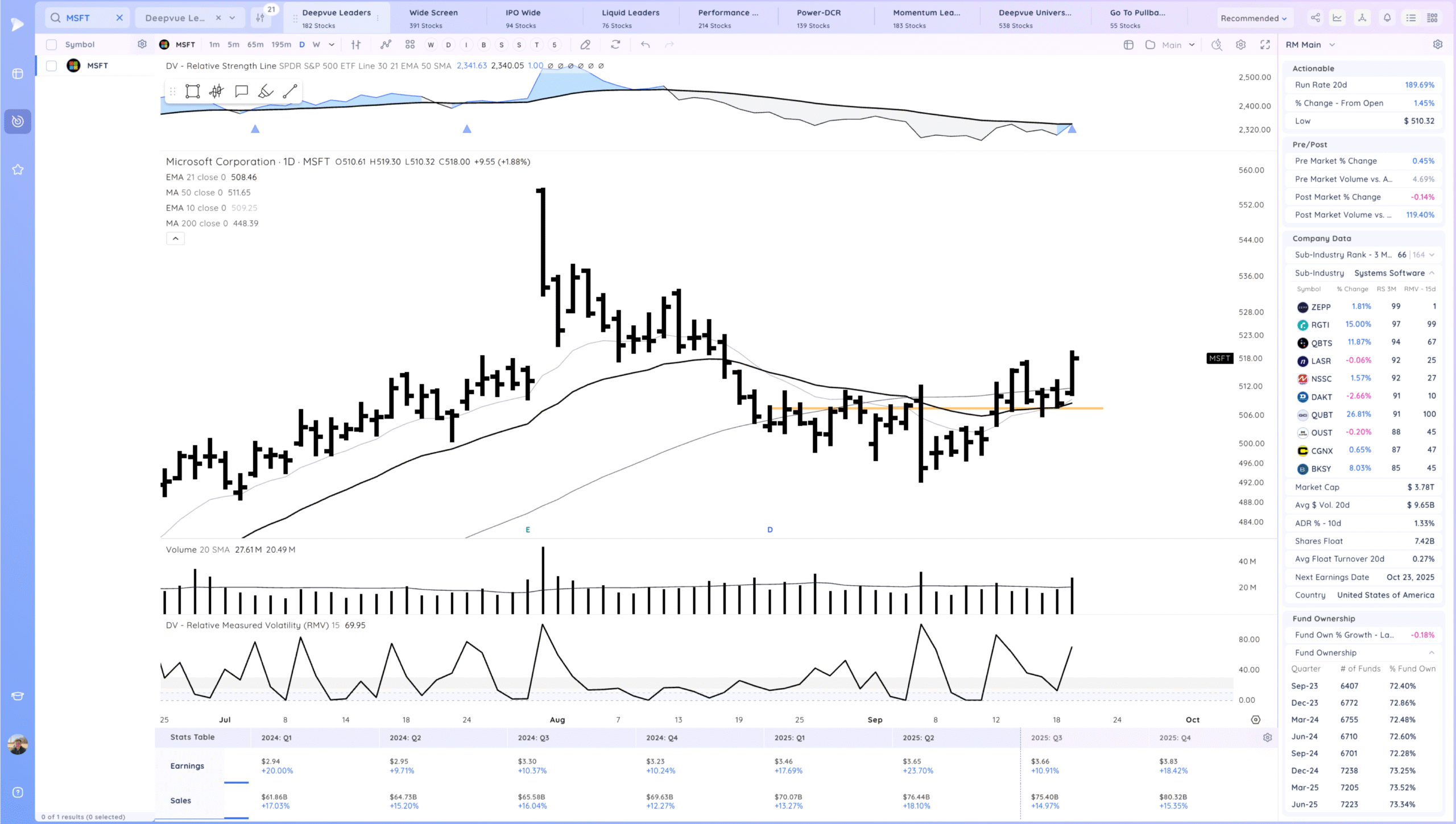Screen dimensions: 1456x824
Task: Switch to list-with-grid view icon
Action: click(x=1433, y=18)
